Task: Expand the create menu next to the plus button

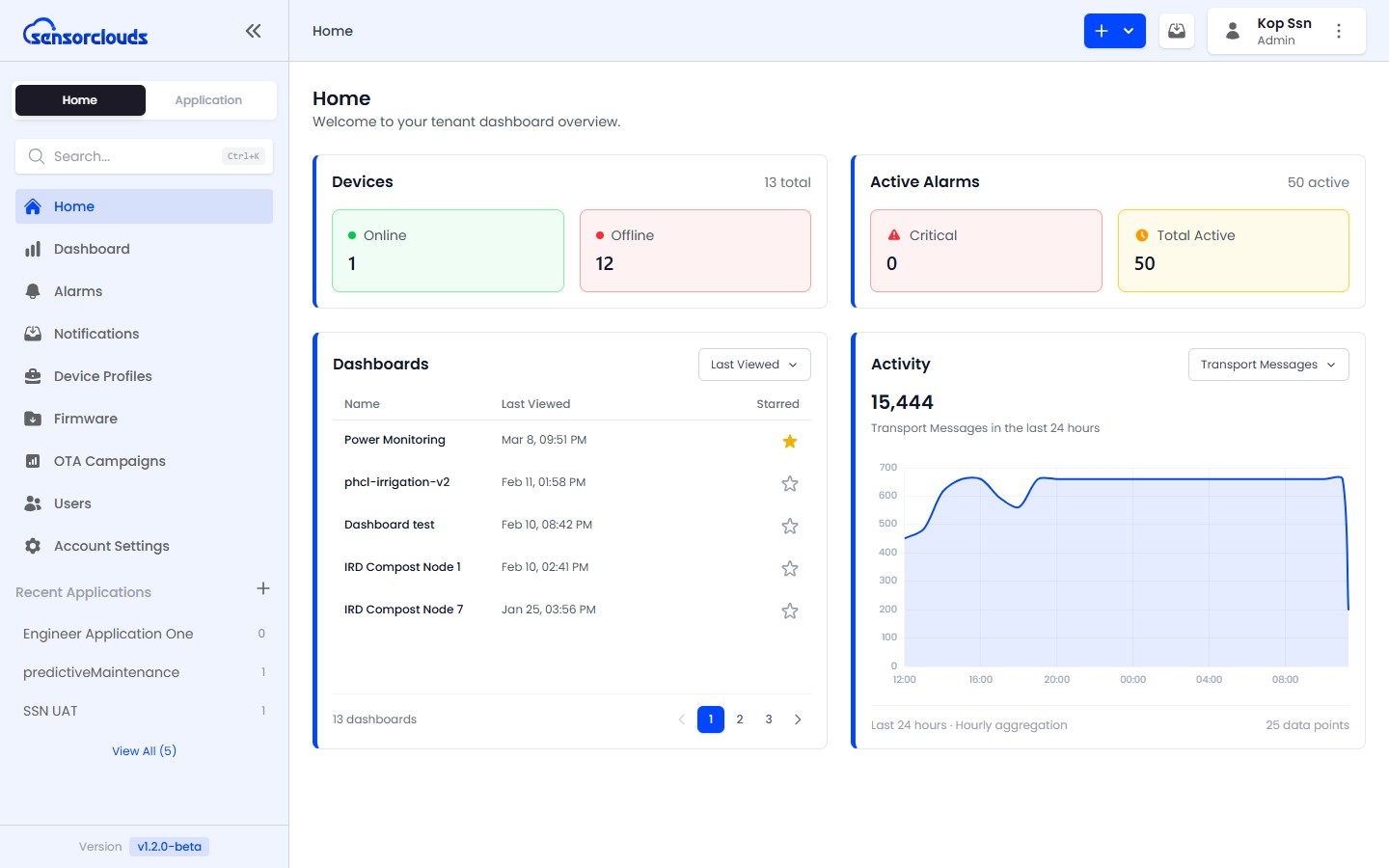Action: coord(1129,31)
